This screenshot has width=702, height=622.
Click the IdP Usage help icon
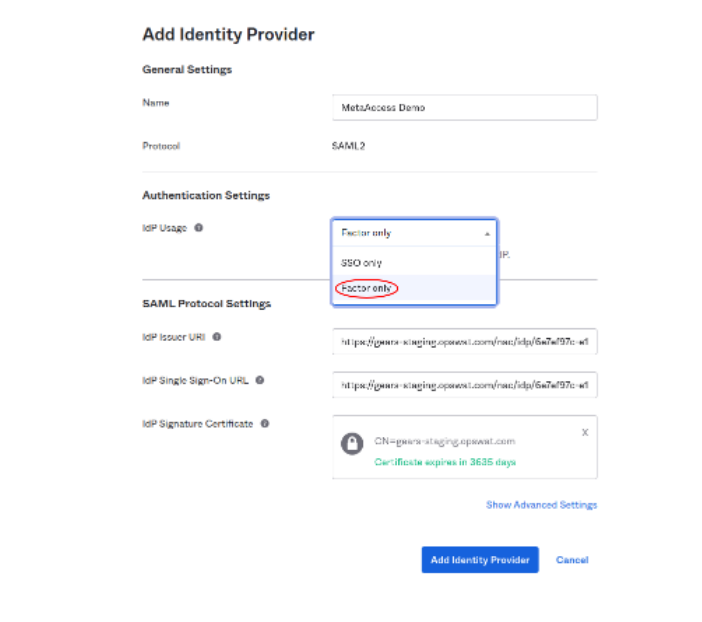pyautogui.click(x=198, y=228)
